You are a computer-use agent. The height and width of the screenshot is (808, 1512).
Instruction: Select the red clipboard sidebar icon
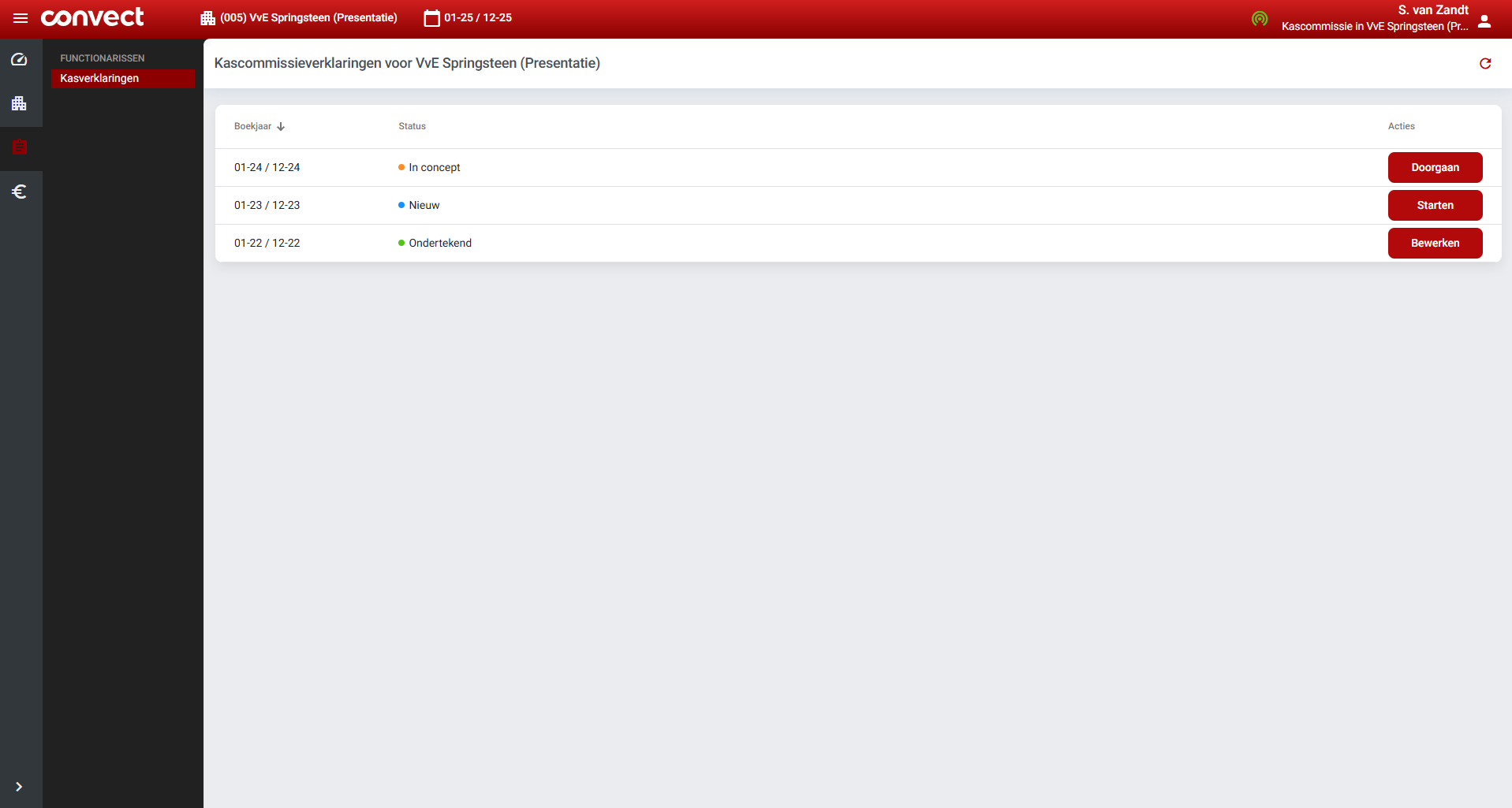pyautogui.click(x=20, y=147)
